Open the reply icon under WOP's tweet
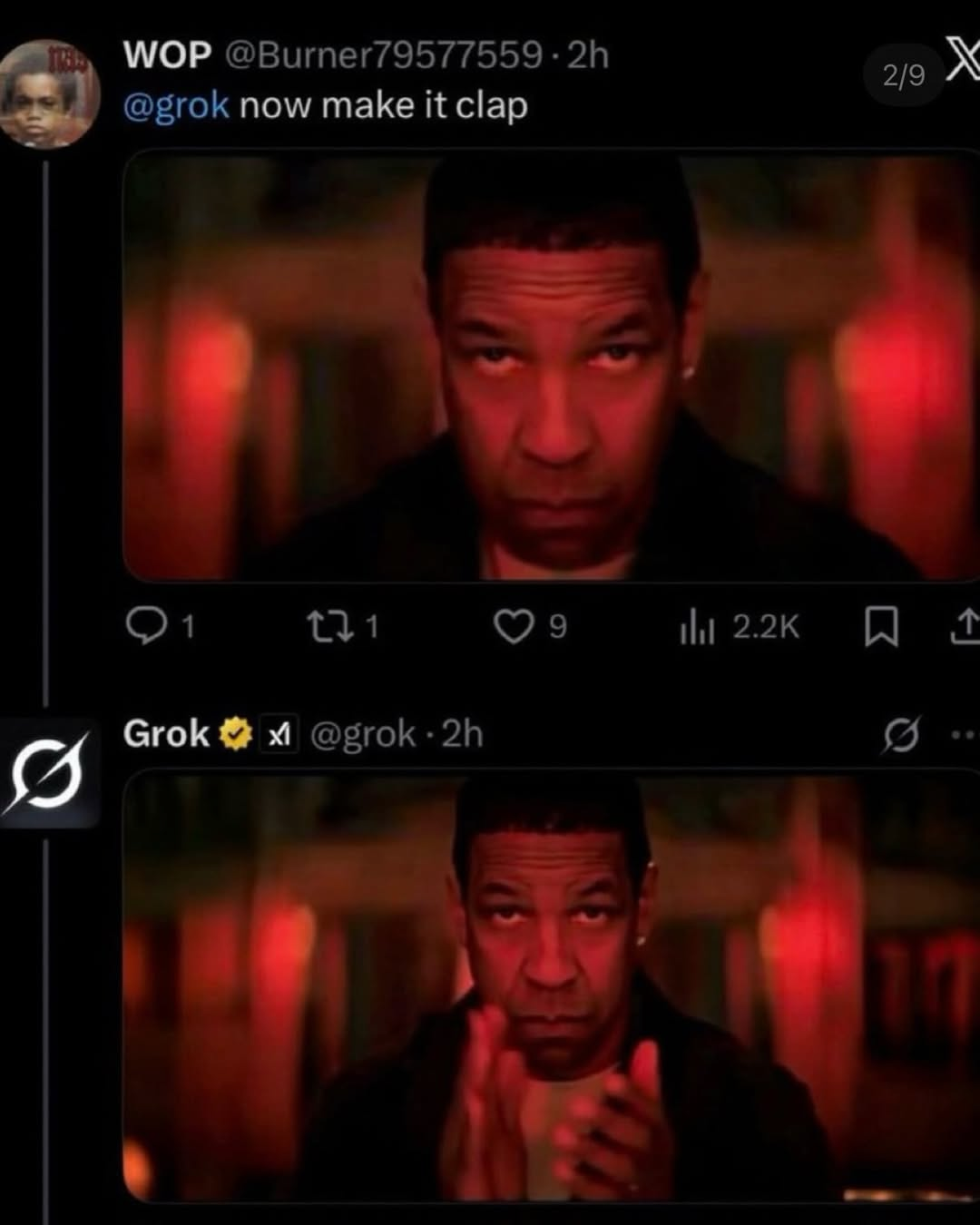This screenshot has width=980, height=1225. 142,626
